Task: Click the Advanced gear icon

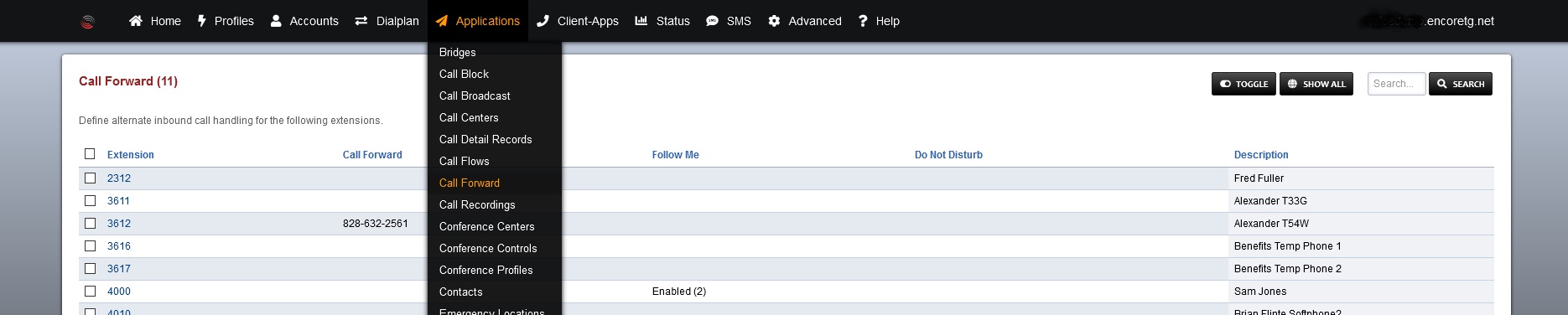Action: point(774,21)
